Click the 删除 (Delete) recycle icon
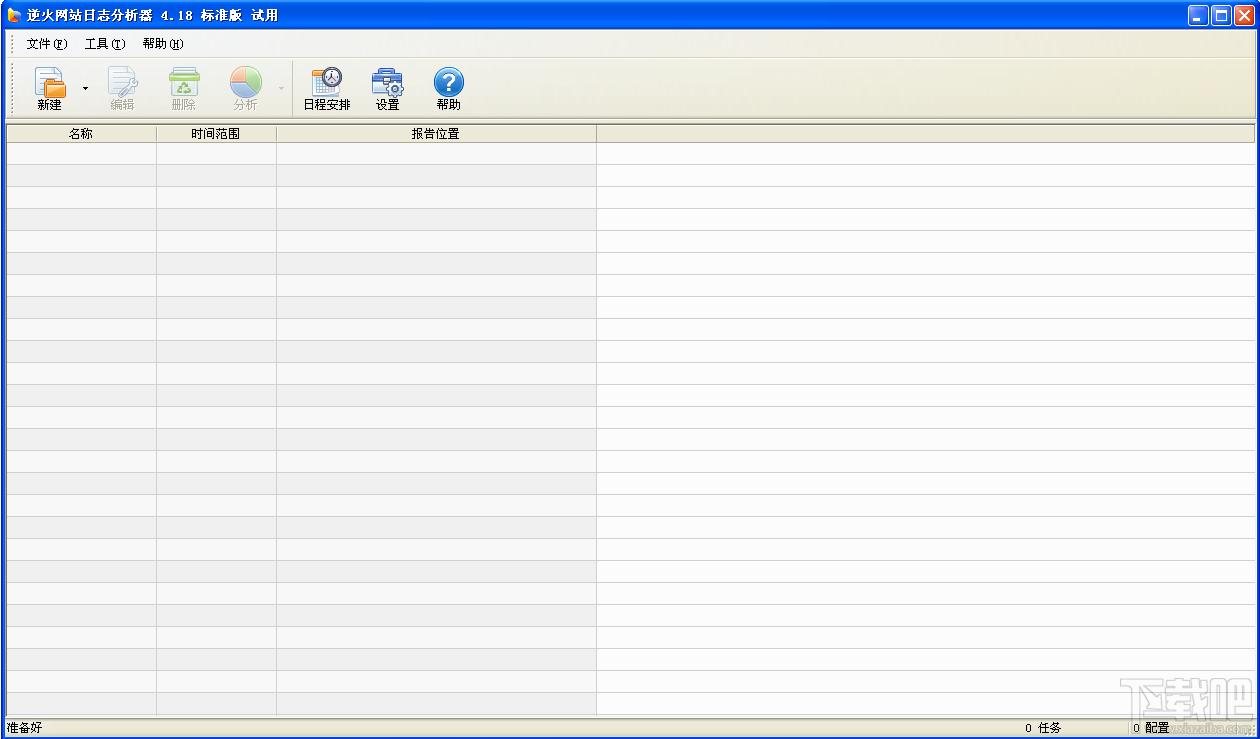The width and height of the screenshot is (1260, 739). pos(183,88)
